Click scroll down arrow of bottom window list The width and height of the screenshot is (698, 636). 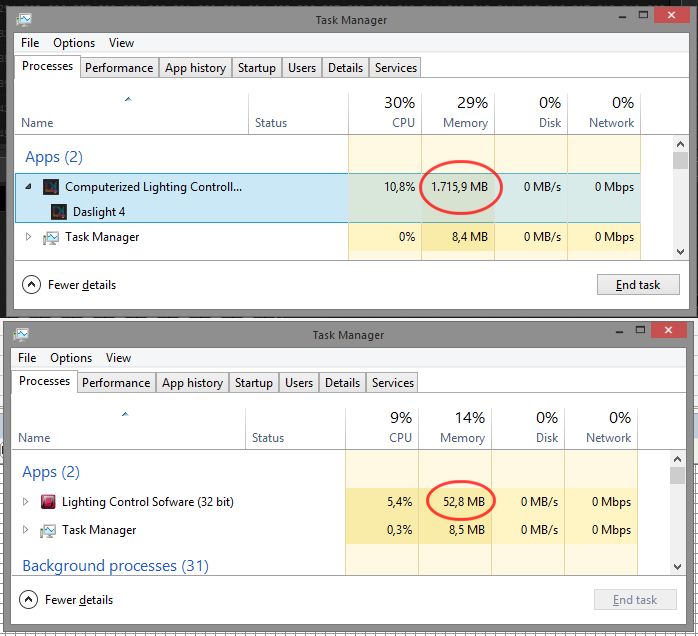(677, 567)
